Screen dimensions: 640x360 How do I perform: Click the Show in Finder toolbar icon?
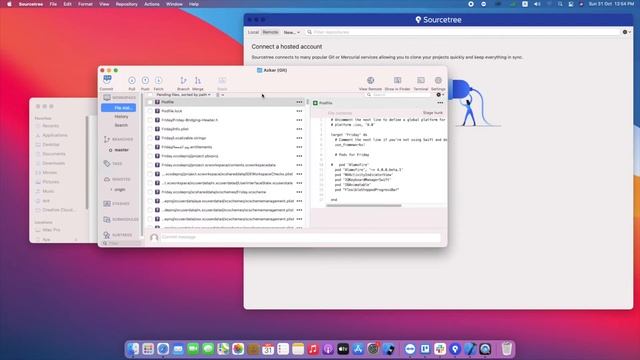click(x=397, y=80)
